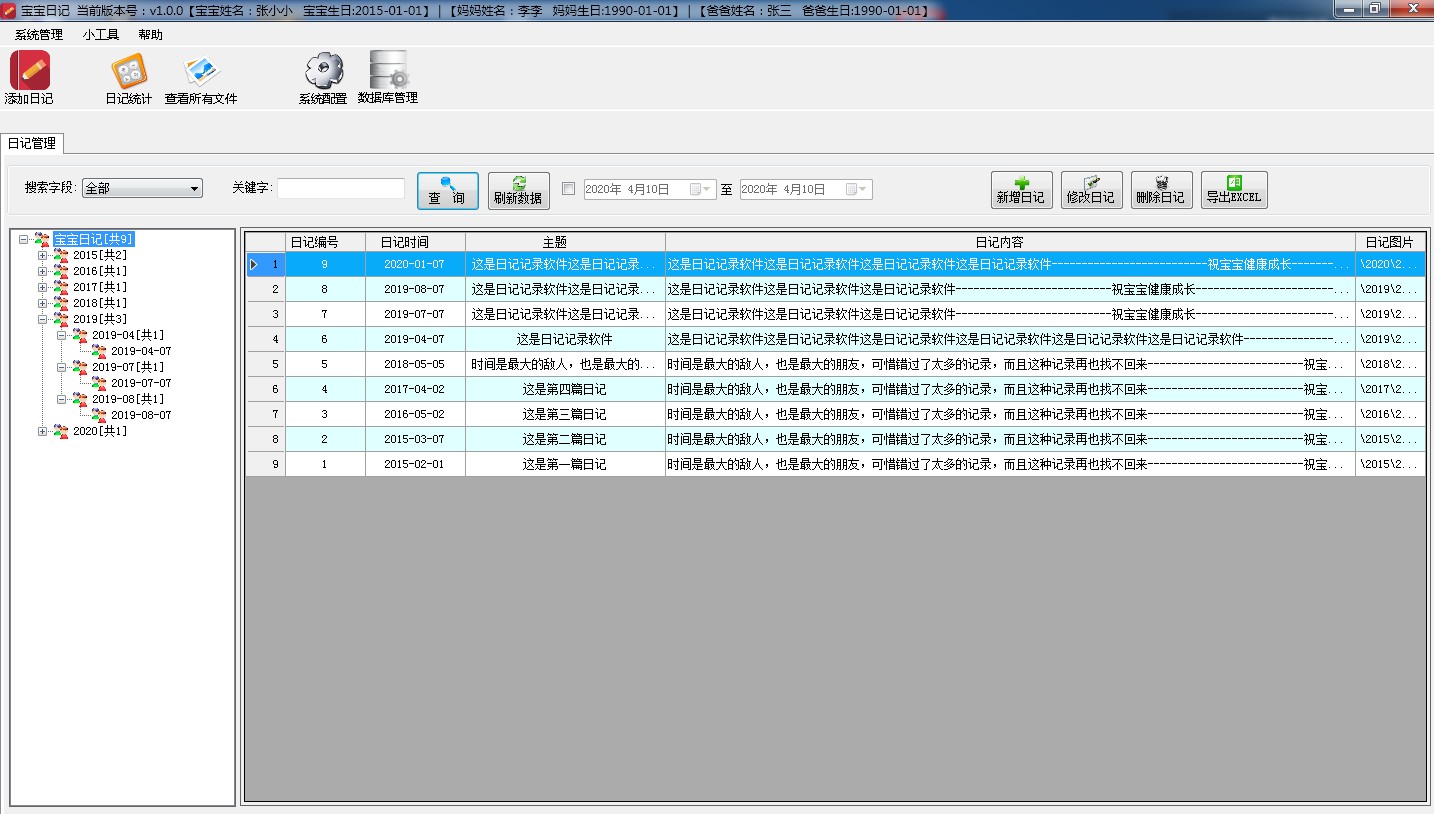Click the 新增日记 button
This screenshot has width=1434, height=814.
(1021, 190)
